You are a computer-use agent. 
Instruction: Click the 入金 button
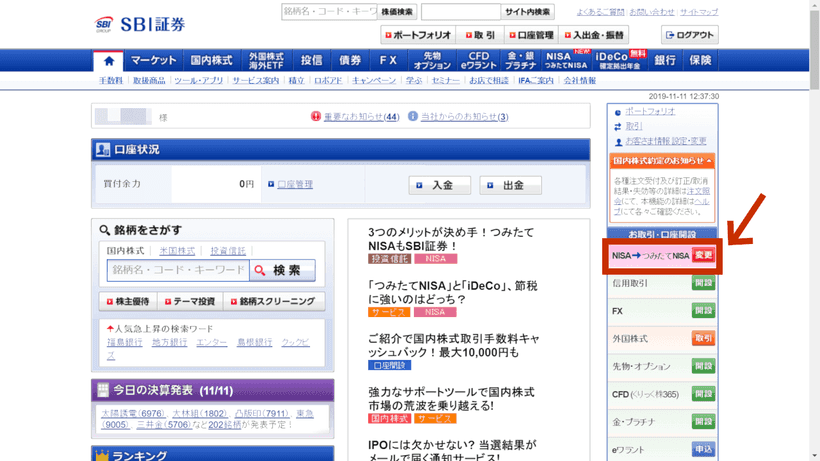[x=440, y=185]
